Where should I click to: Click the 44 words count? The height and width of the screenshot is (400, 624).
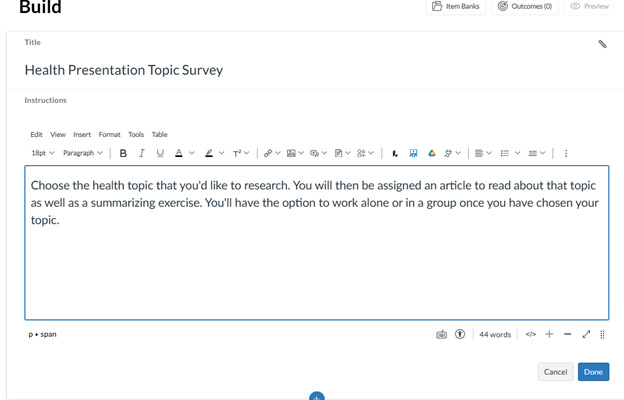pos(494,334)
